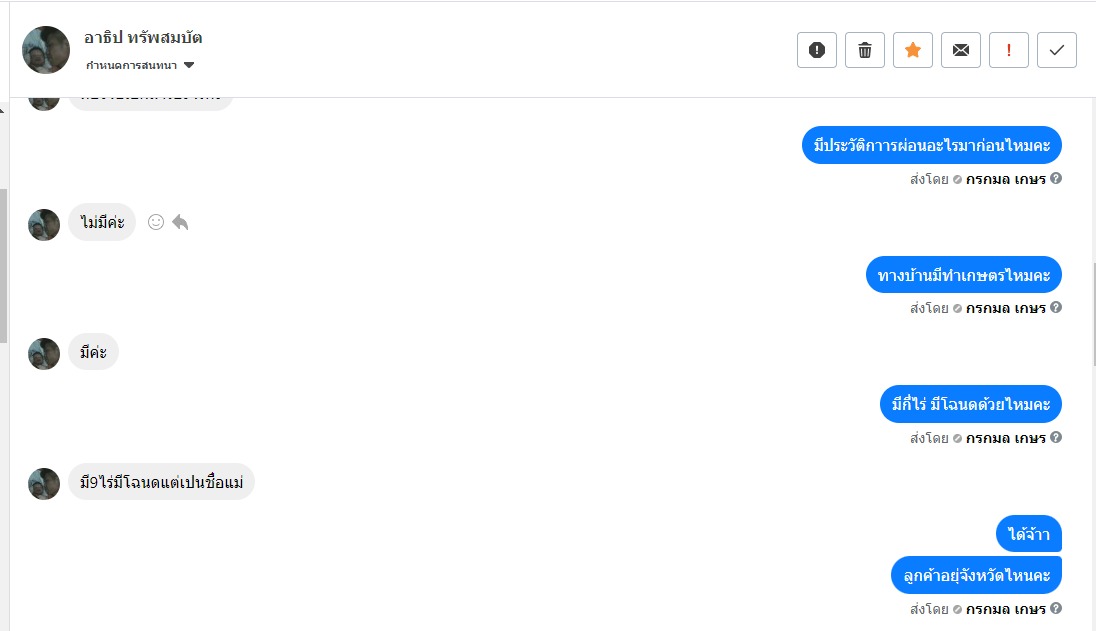Reply to the "ไม่มีค่ะ" message via the arrow
The width and height of the screenshot is (1096, 631).
point(180,222)
